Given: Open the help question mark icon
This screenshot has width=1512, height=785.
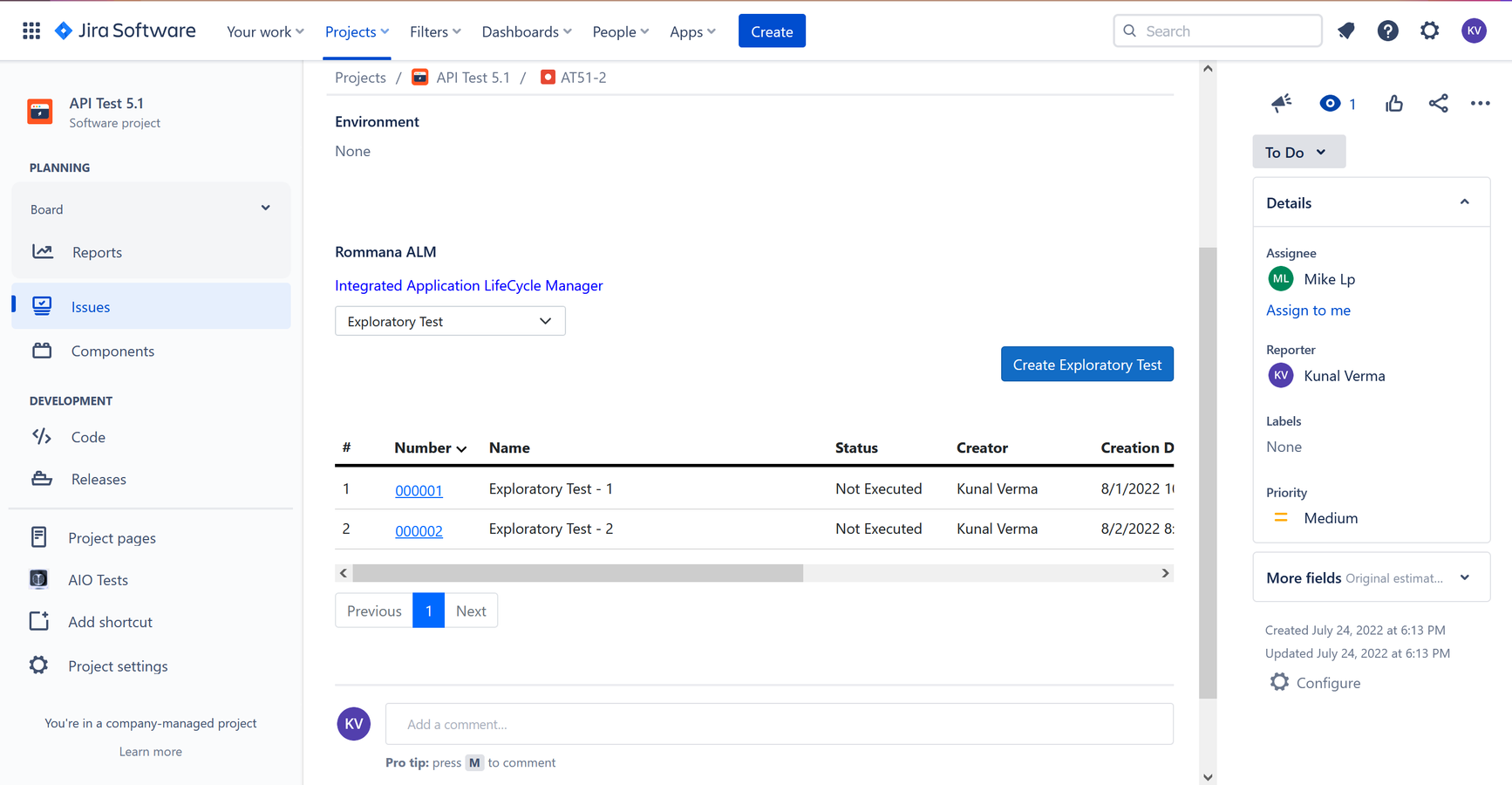Looking at the screenshot, I should click(1387, 31).
